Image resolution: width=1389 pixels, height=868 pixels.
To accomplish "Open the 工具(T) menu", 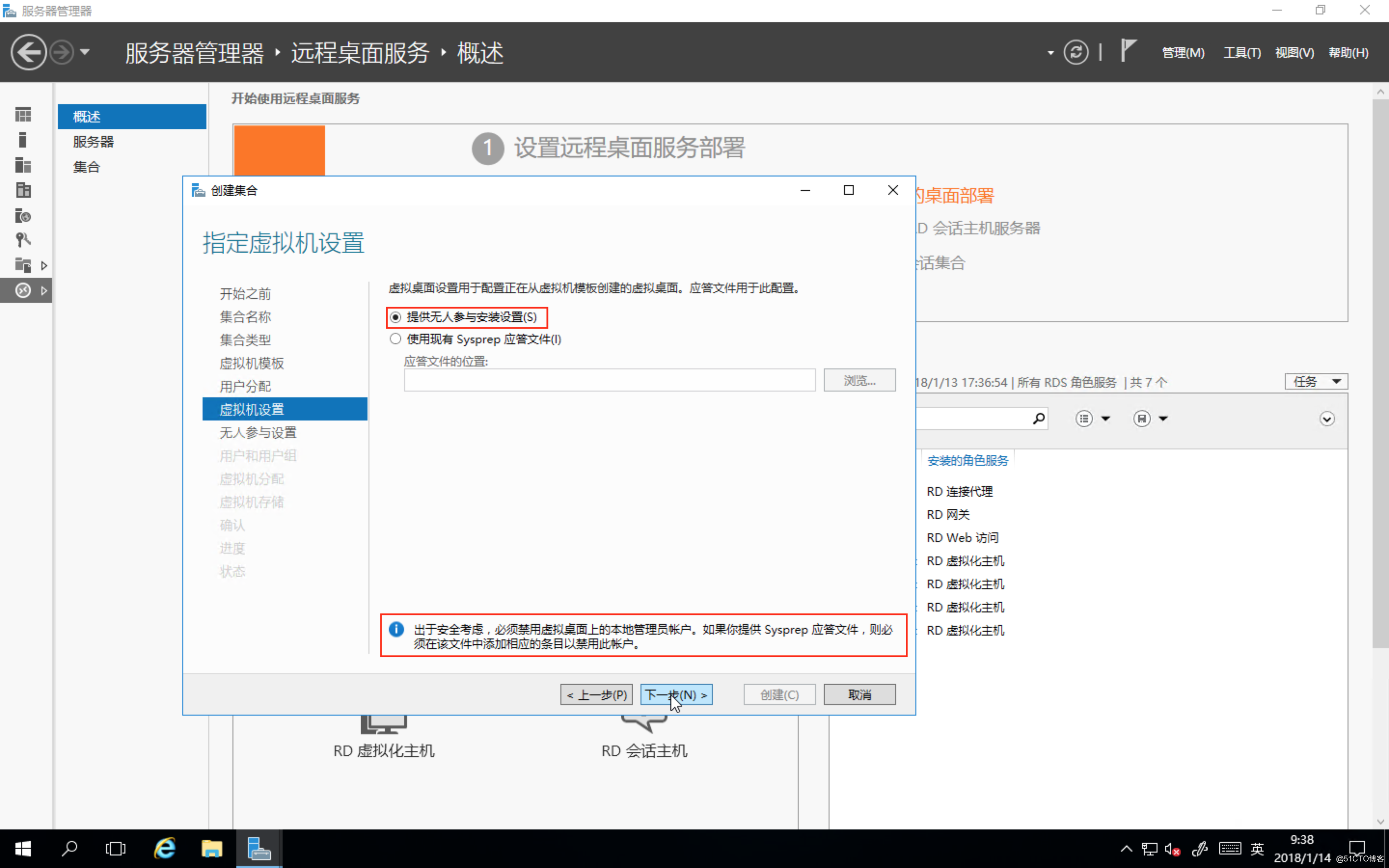I will (1241, 53).
